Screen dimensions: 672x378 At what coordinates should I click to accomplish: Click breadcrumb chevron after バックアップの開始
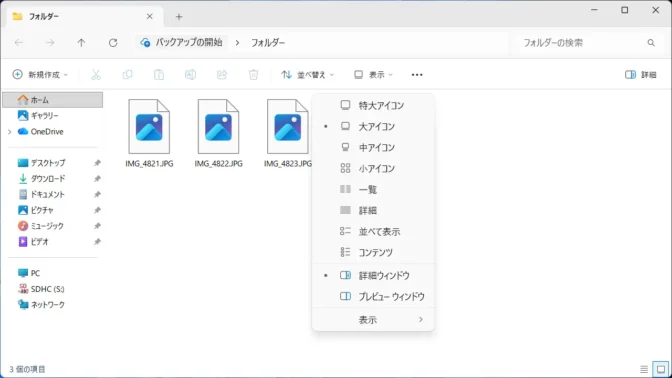[x=237, y=42]
